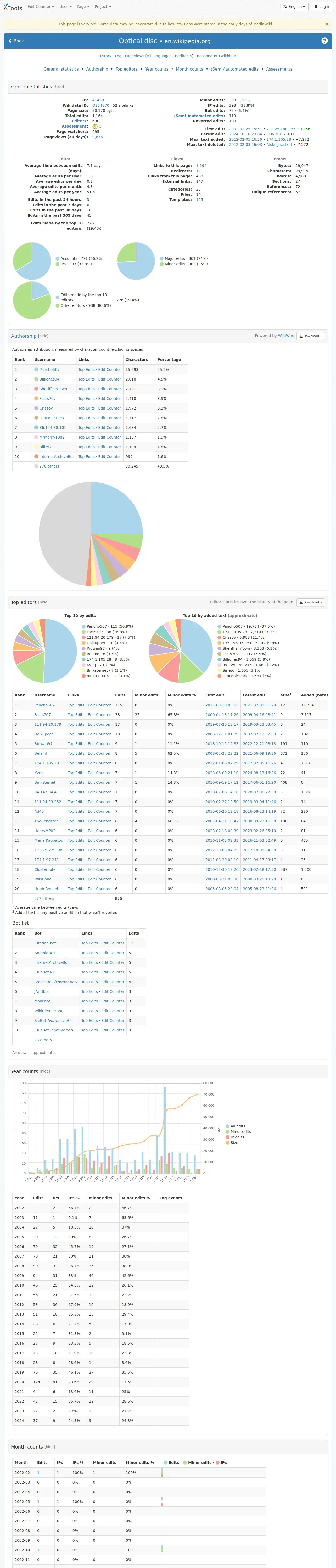Open the Page menu in navbar
The height and width of the screenshot is (1568, 336).
click(x=82, y=7)
